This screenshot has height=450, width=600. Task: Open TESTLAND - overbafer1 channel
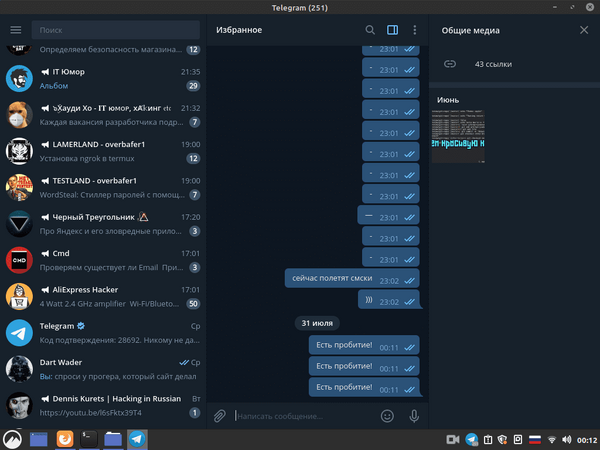103,188
